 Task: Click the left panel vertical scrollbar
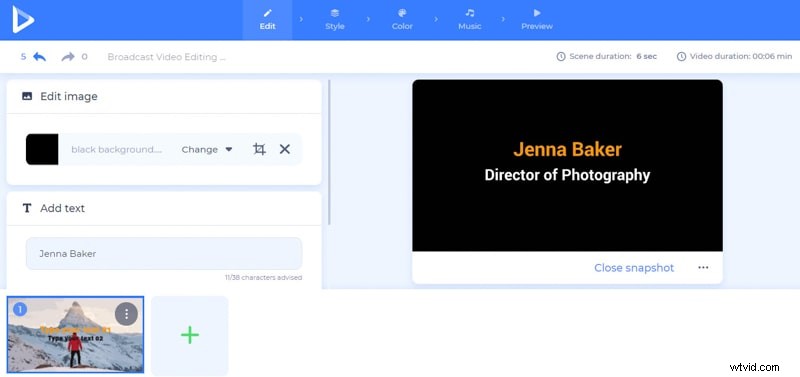tap(329, 152)
